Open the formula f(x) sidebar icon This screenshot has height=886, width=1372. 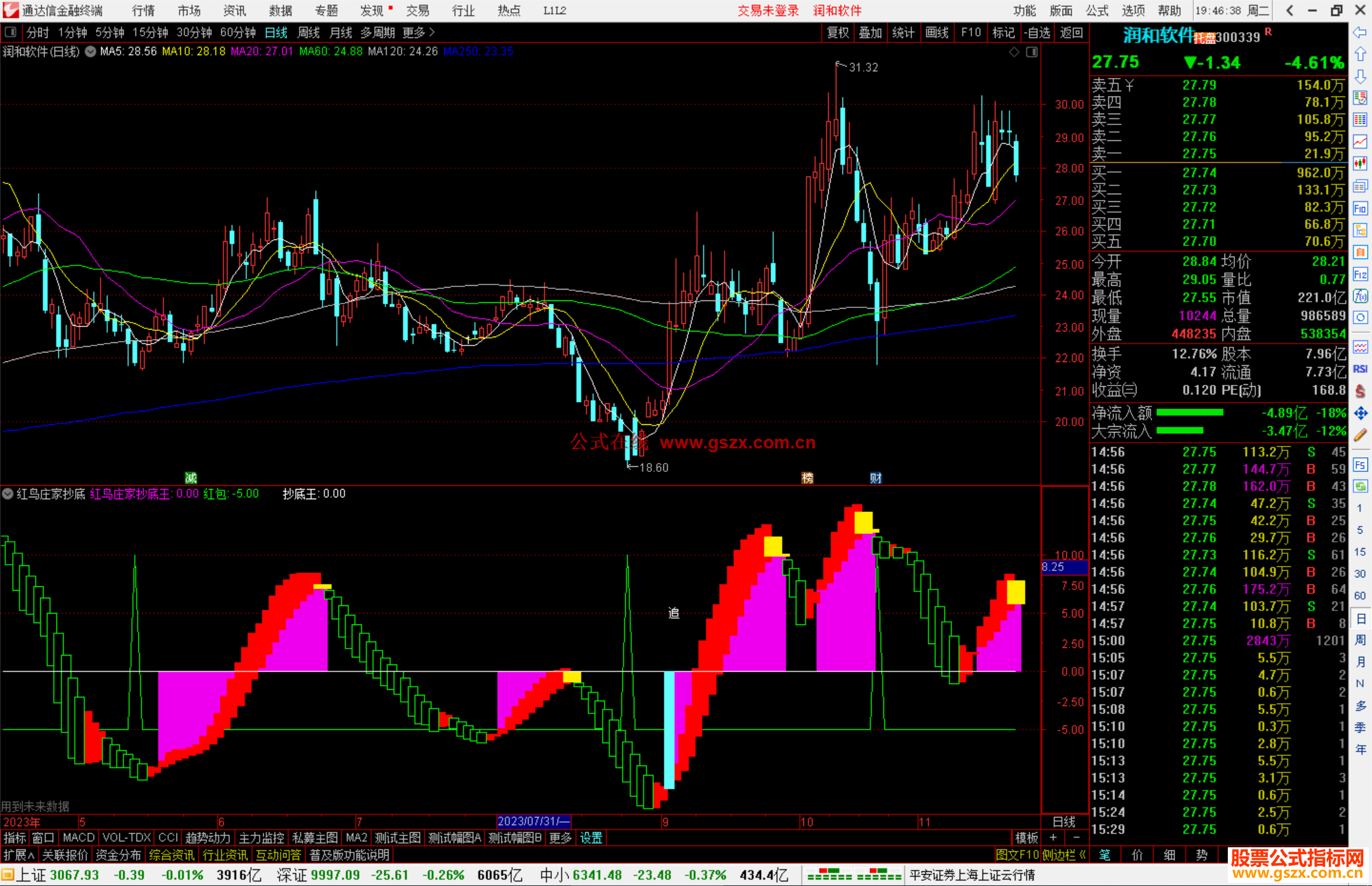coord(1360,296)
